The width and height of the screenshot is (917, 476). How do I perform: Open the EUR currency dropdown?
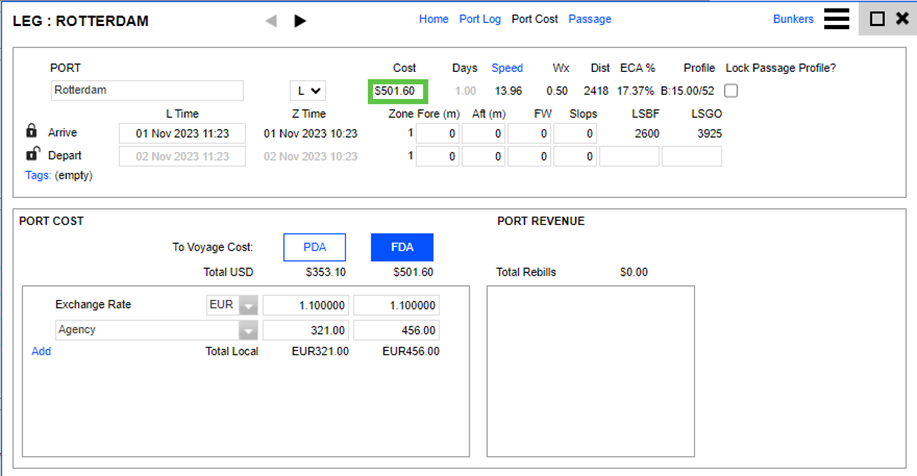click(x=246, y=305)
